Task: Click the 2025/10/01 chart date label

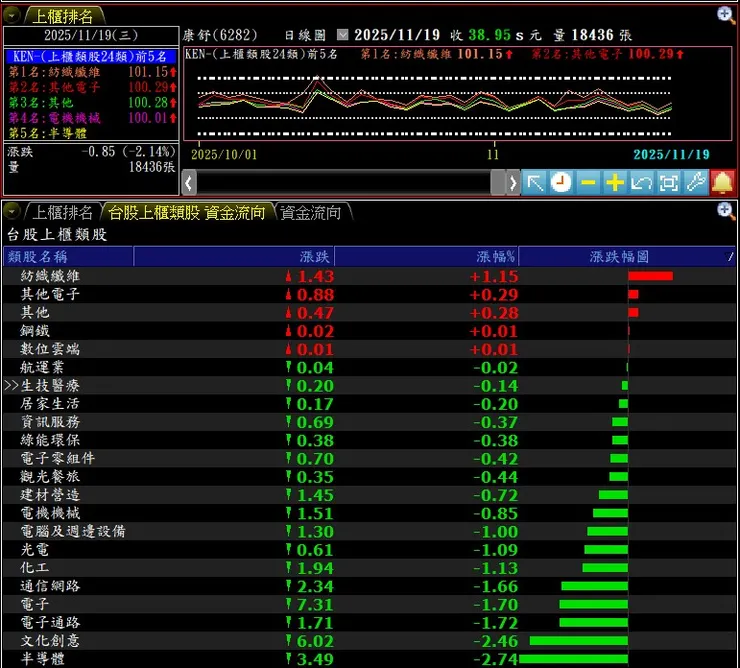Action: point(224,154)
